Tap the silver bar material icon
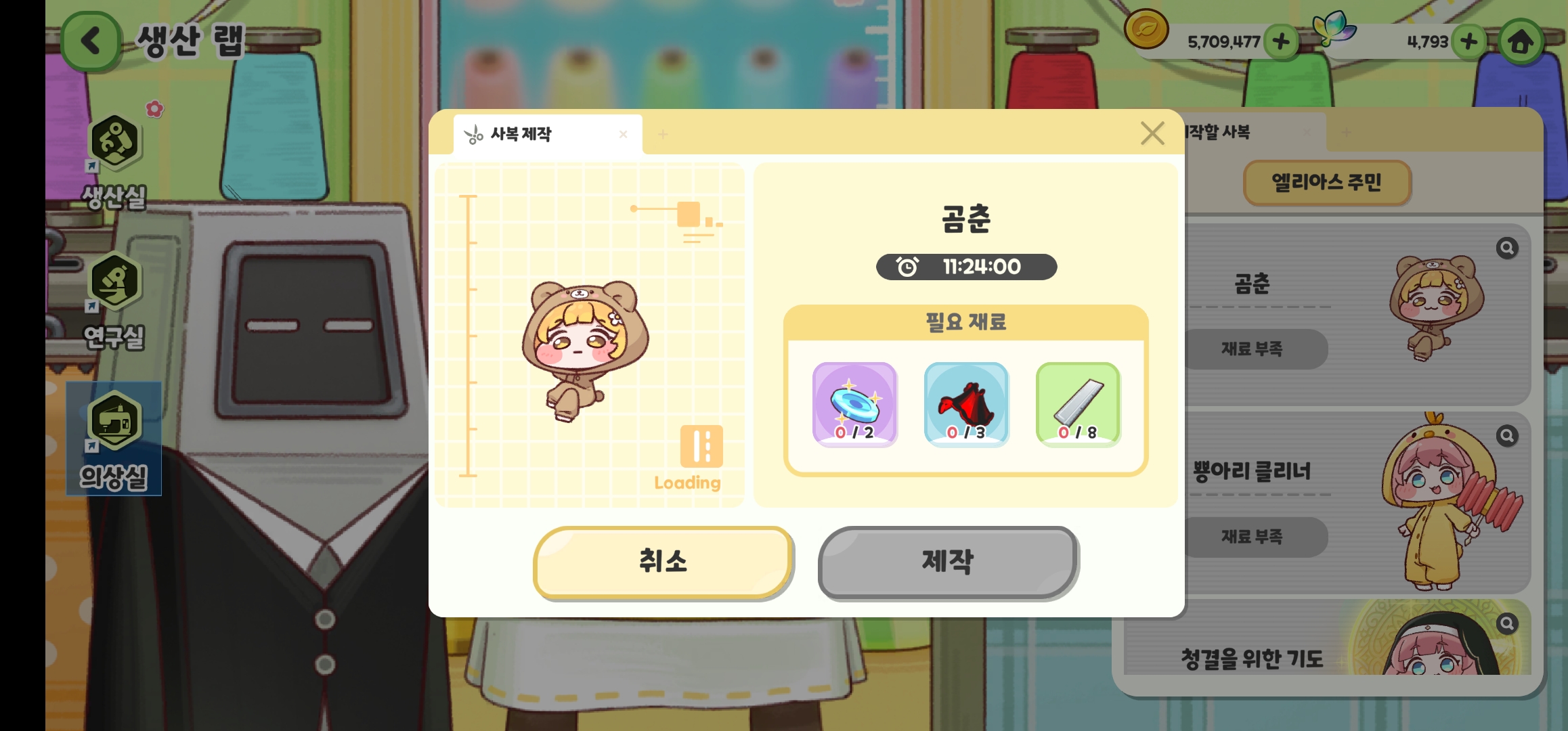This screenshot has width=1568, height=731. point(1078,404)
